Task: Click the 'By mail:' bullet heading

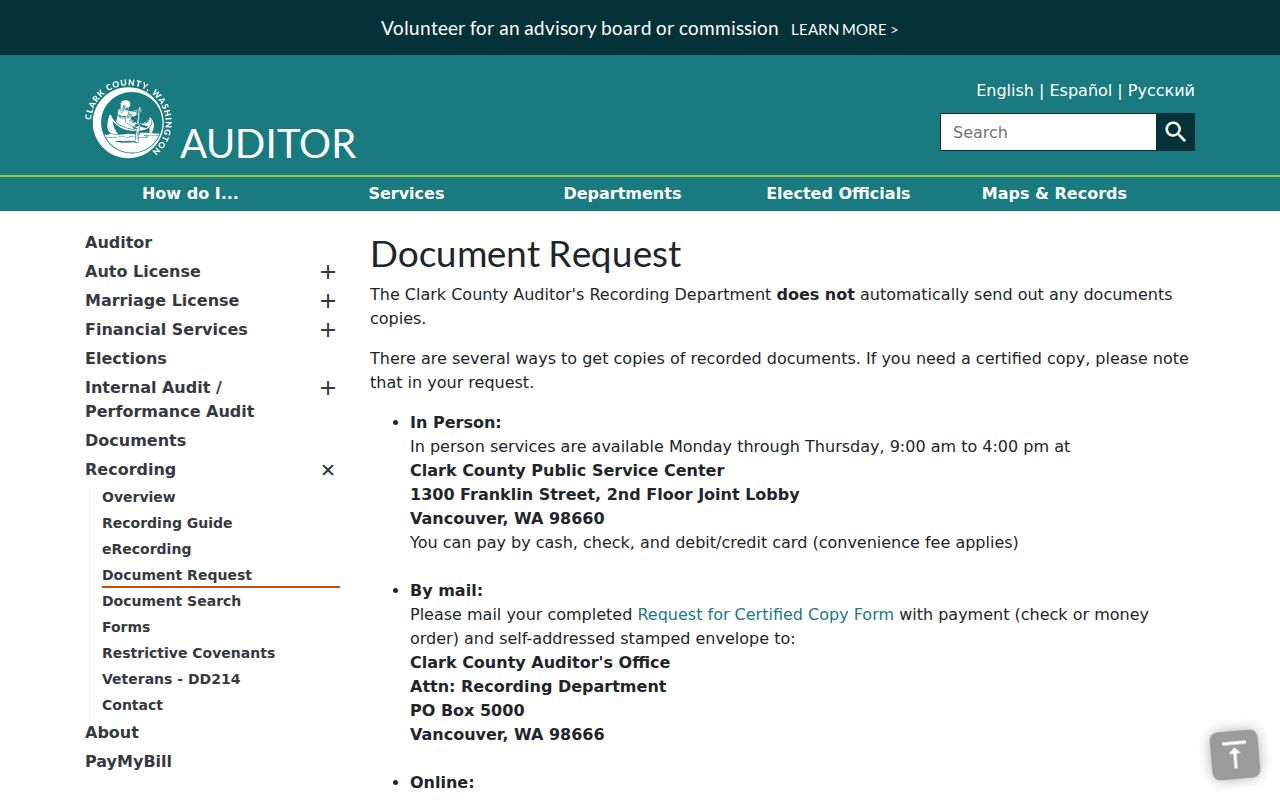Action: [446, 590]
